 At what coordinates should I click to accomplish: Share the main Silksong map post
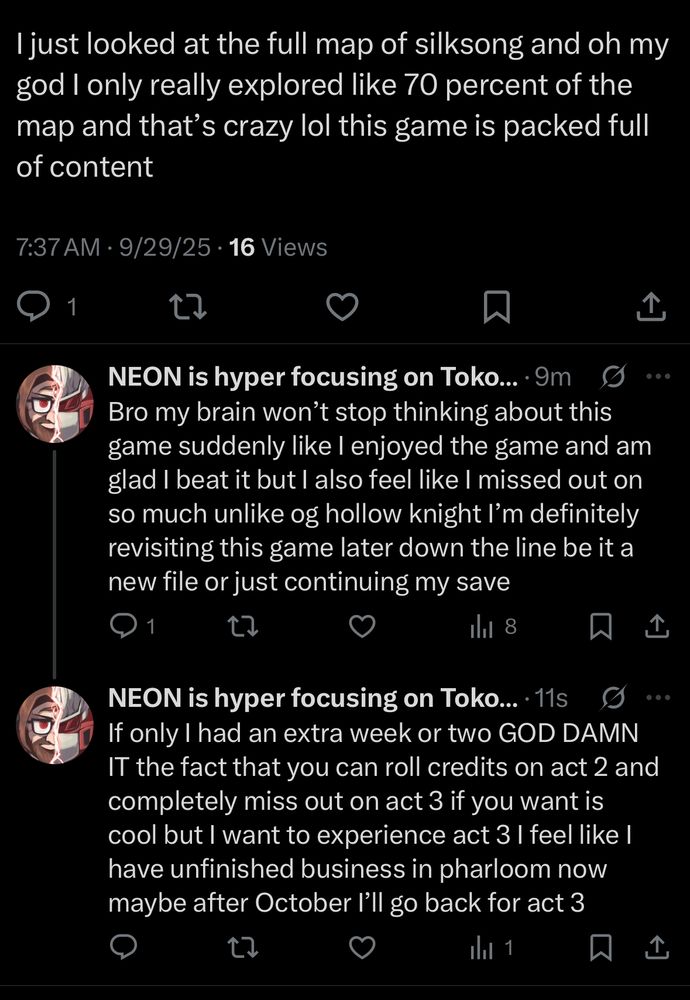coord(651,308)
